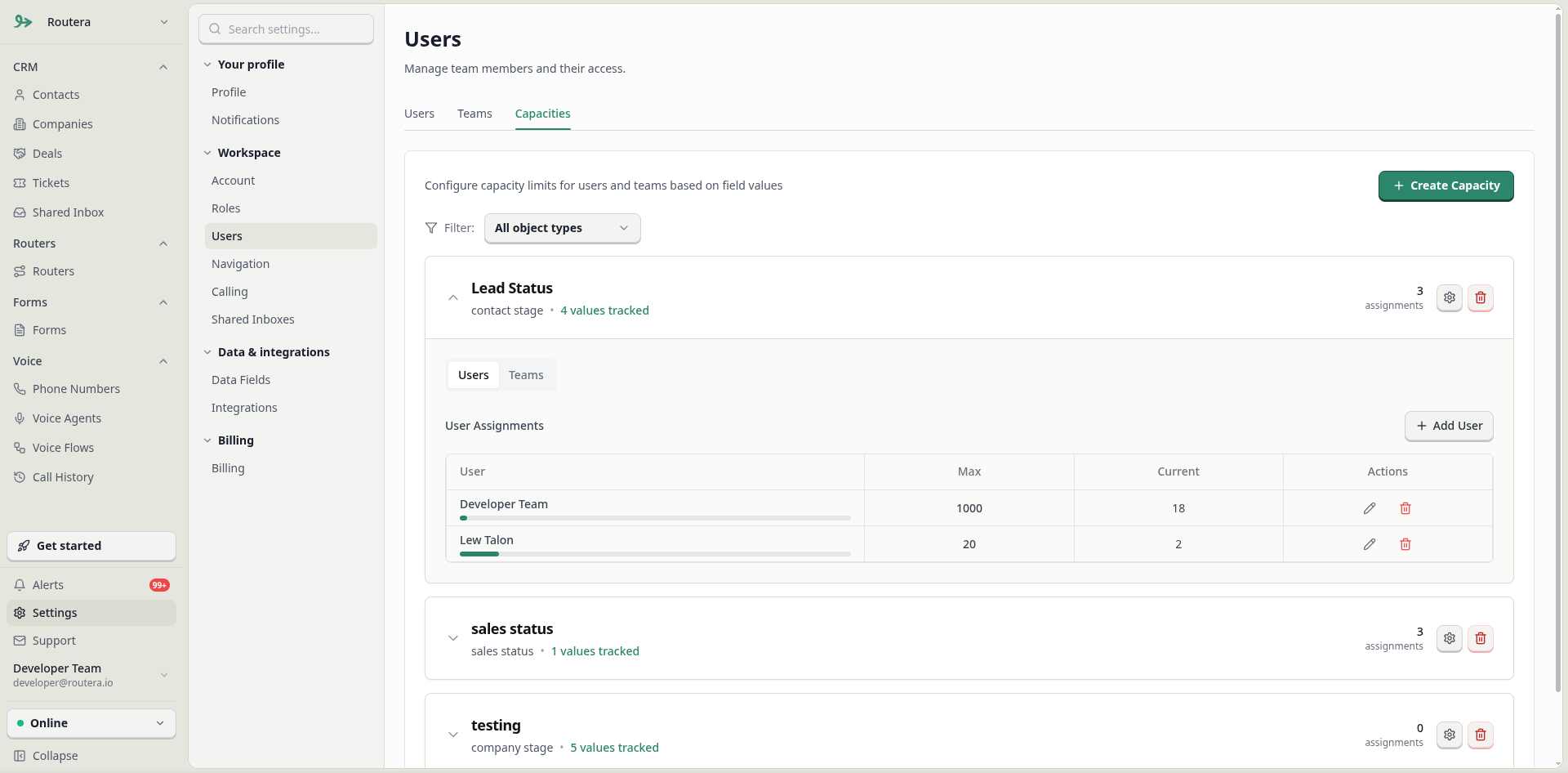
Task: Open testing capacity settings gear
Action: [x=1450, y=735]
